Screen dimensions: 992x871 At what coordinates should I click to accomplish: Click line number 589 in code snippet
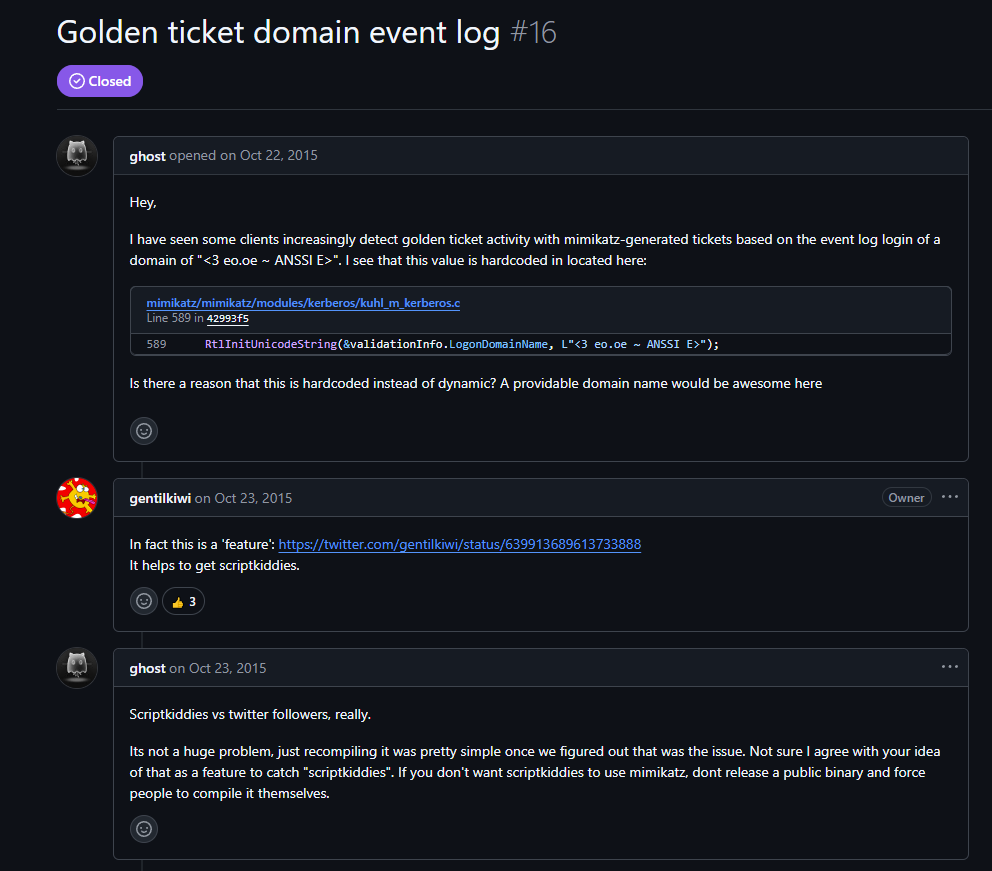click(x=156, y=344)
